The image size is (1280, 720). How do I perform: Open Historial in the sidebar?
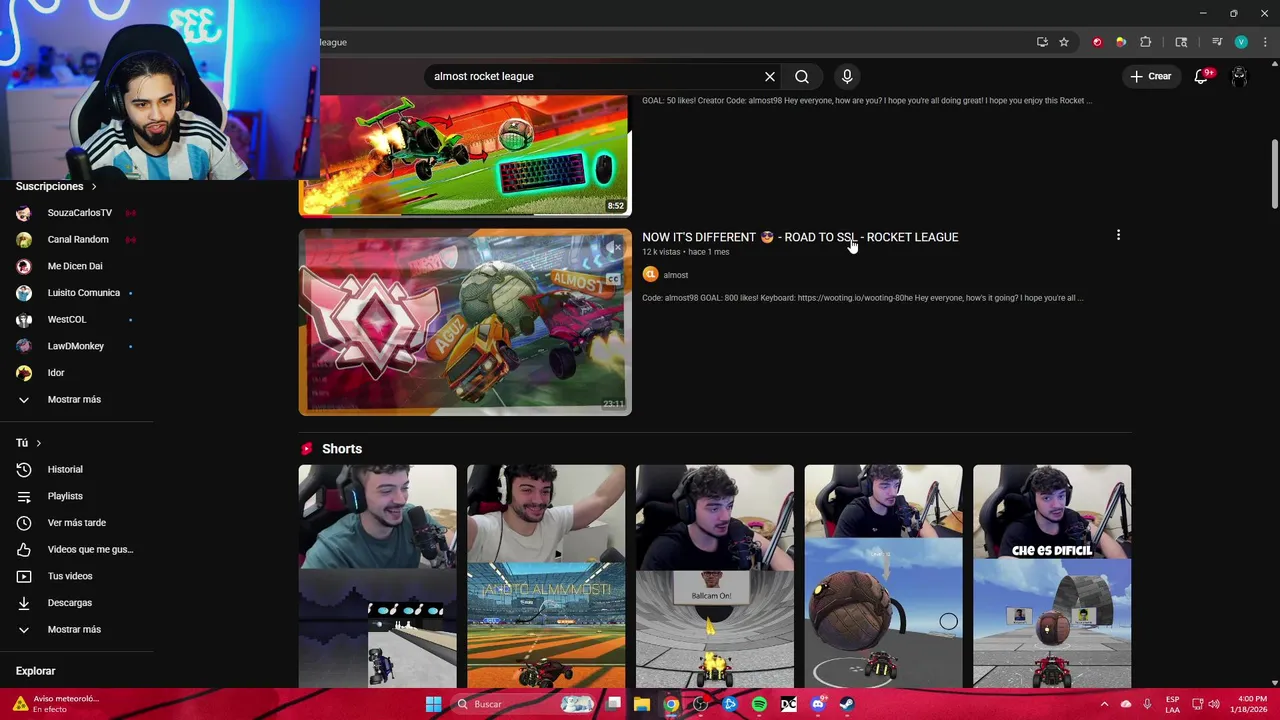pyautogui.click(x=65, y=469)
